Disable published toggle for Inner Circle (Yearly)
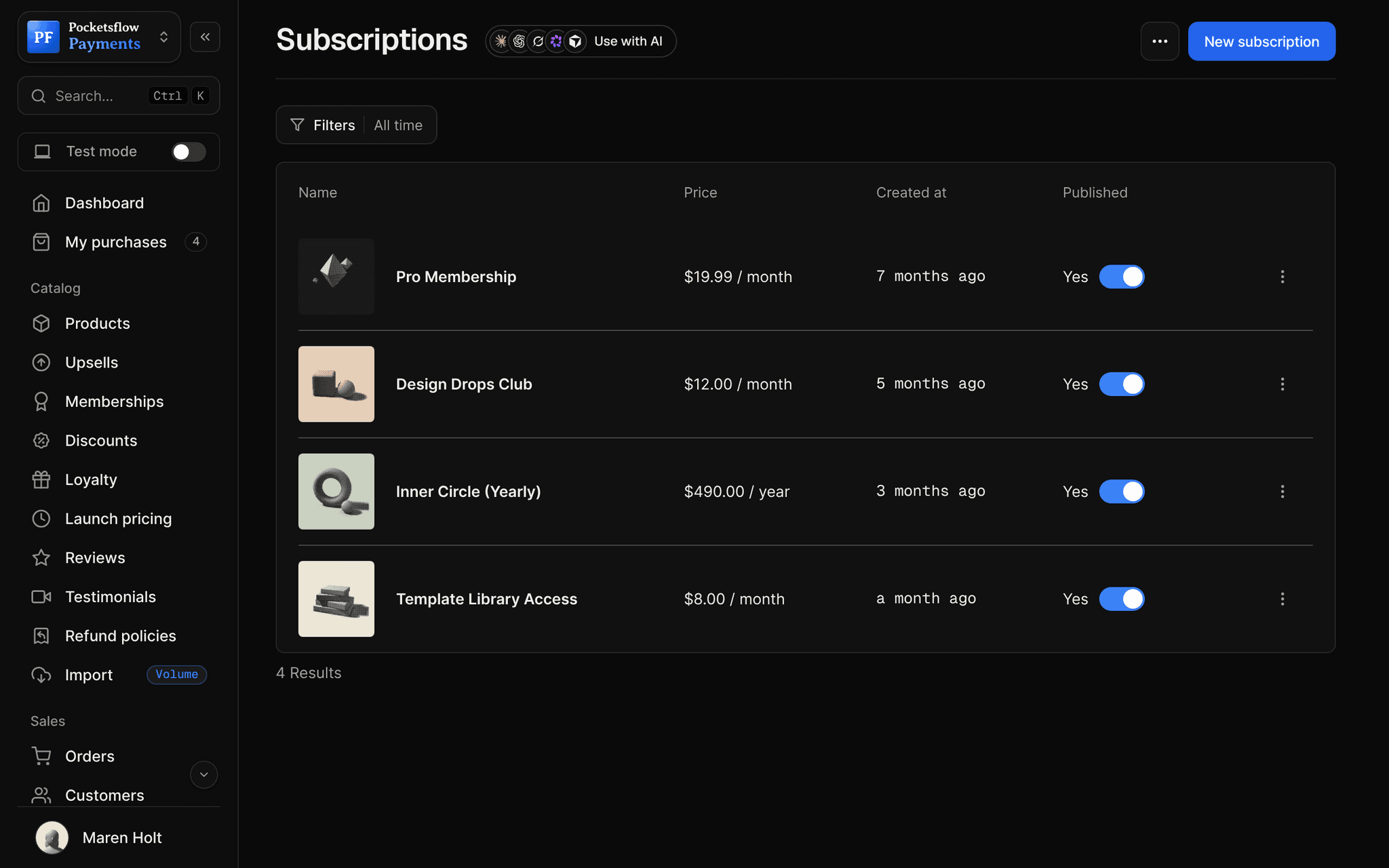The height and width of the screenshot is (868, 1389). [1122, 492]
